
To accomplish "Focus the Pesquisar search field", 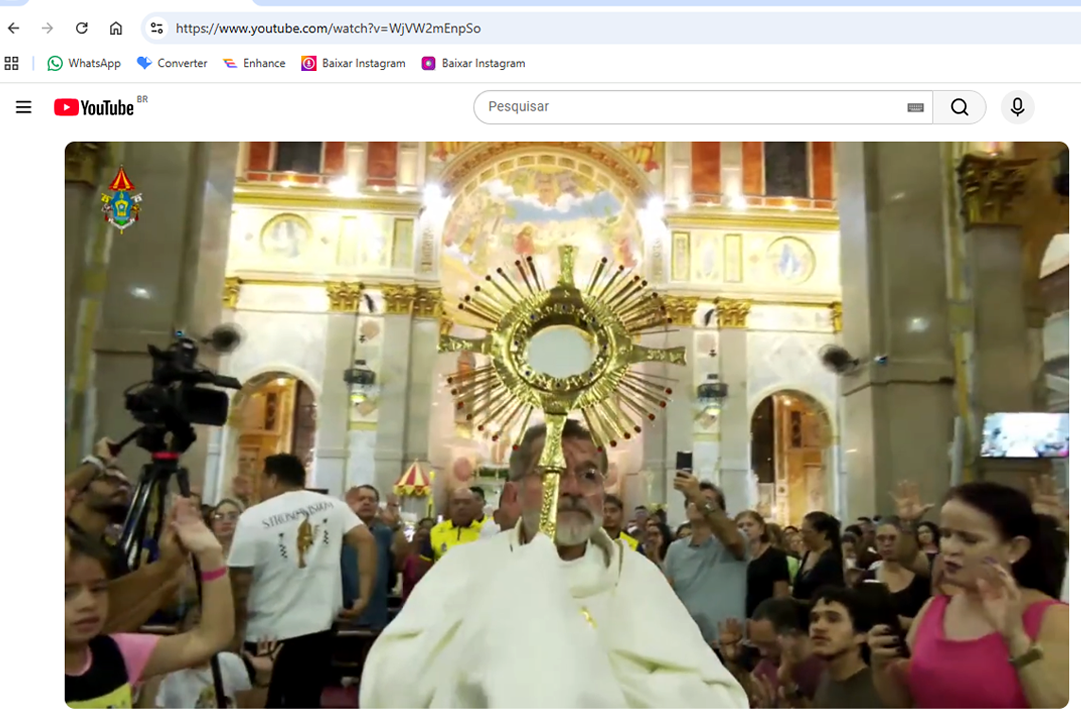I will tap(690, 107).
